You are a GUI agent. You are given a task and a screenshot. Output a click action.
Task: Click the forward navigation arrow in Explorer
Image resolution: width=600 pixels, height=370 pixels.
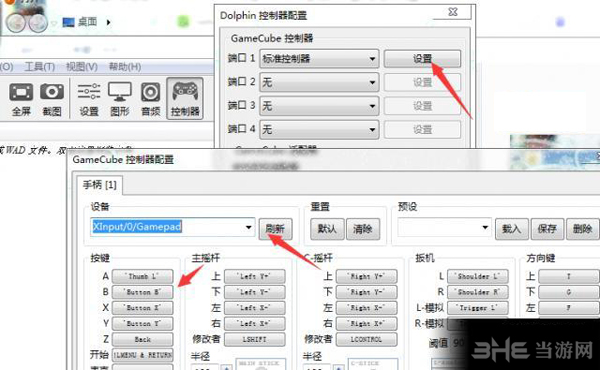click(38, 23)
